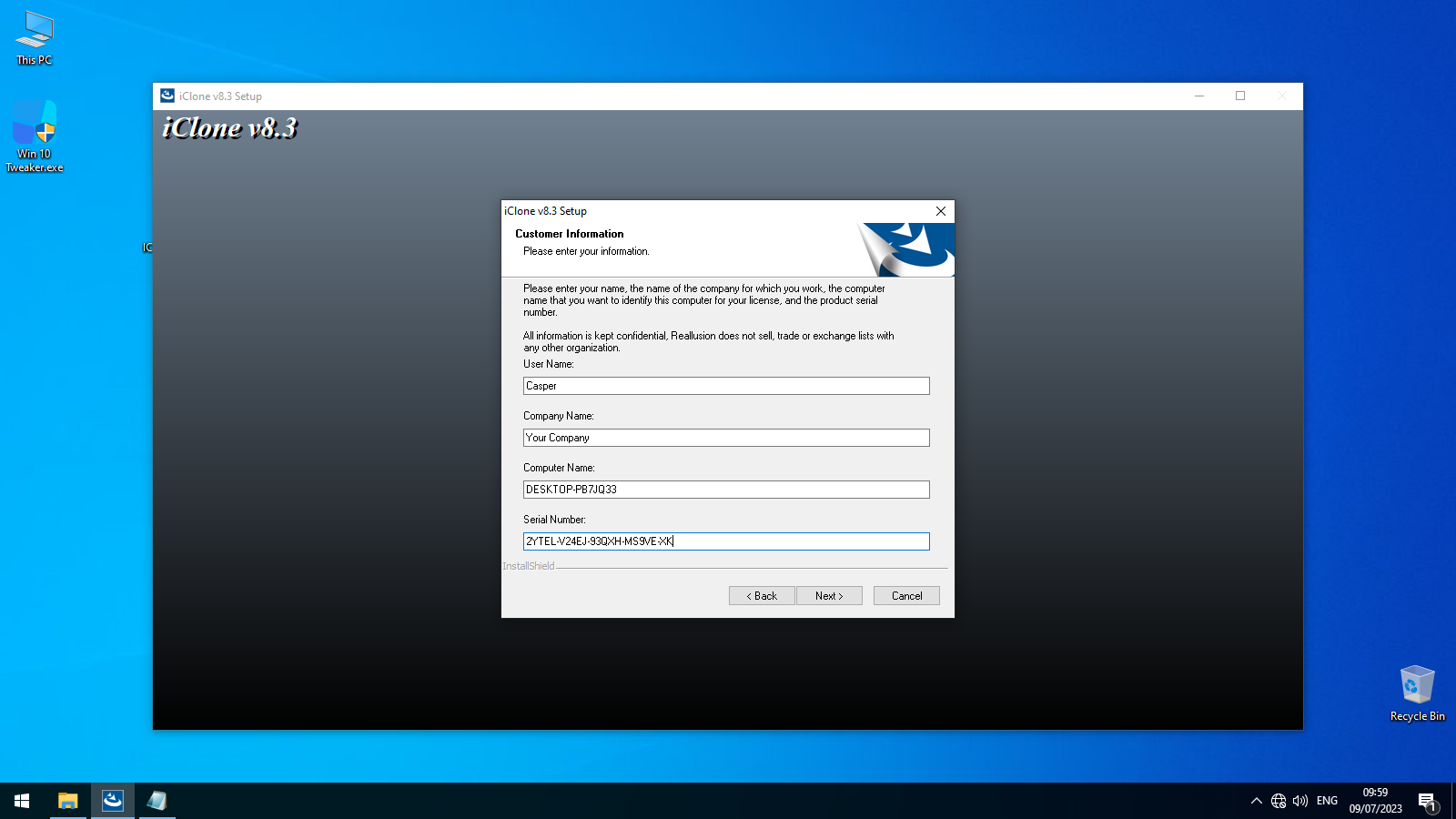This screenshot has height=819, width=1456.
Task: Select the Win 10 Tweaker.exe desktop icon
Action: (x=35, y=136)
